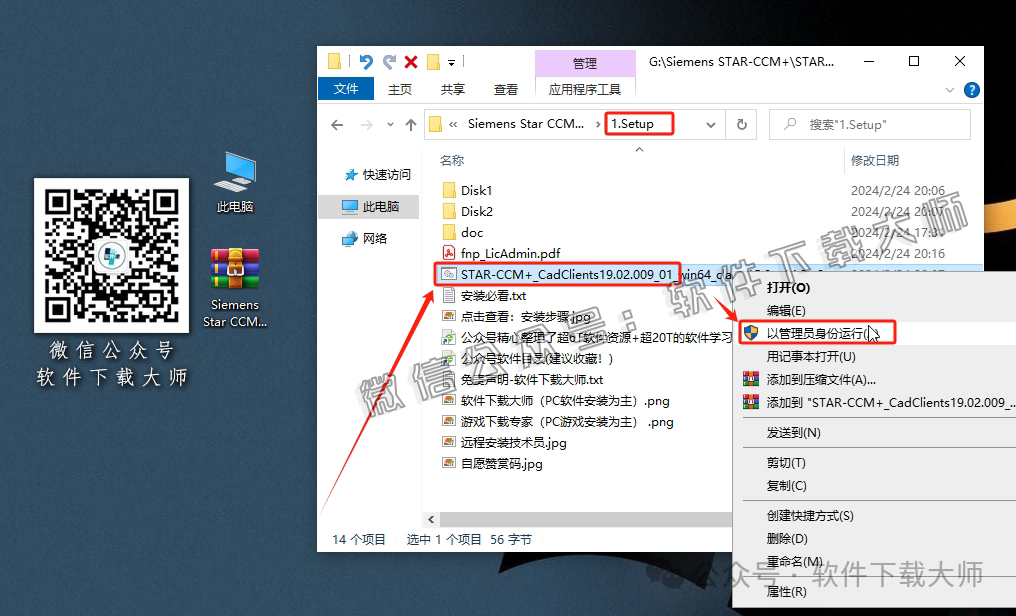Click the ribbon collapse chevron near the Help icon
Screen dimensions: 1016x616
(950, 89)
